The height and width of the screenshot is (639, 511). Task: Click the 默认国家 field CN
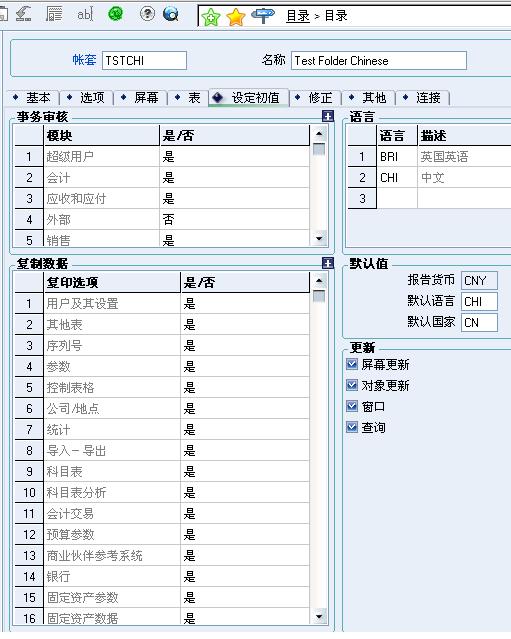(x=479, y=322)
